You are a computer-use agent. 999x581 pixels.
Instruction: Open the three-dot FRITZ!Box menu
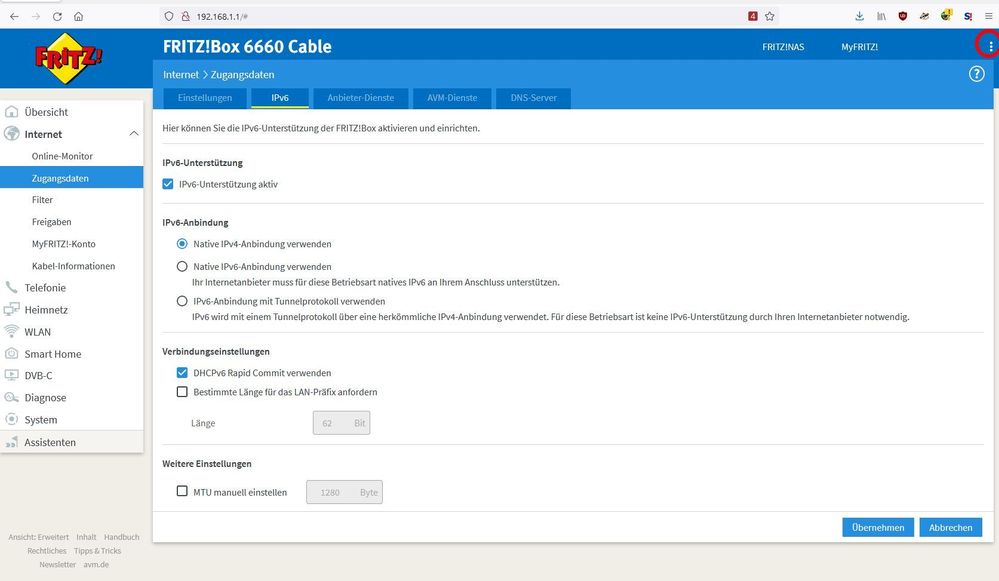tap(990, 47)
